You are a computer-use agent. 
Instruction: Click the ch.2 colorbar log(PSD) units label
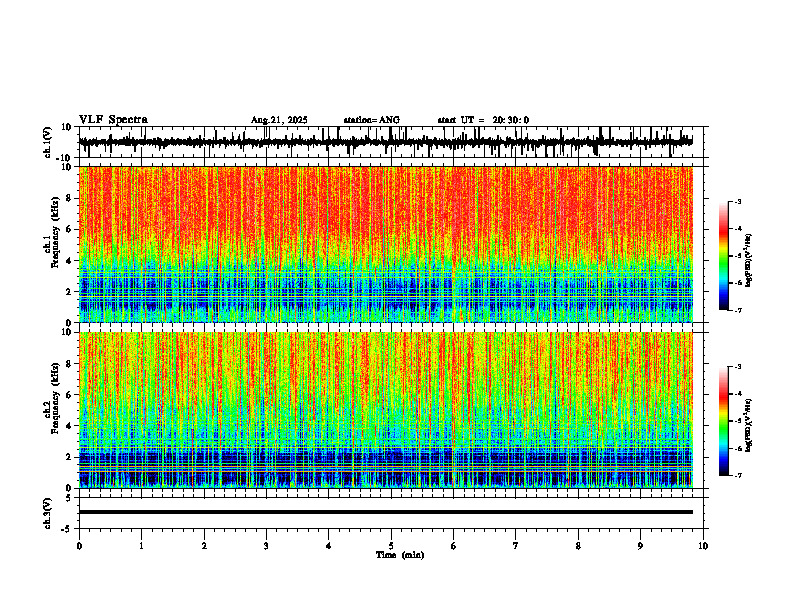tap(750, 426)
